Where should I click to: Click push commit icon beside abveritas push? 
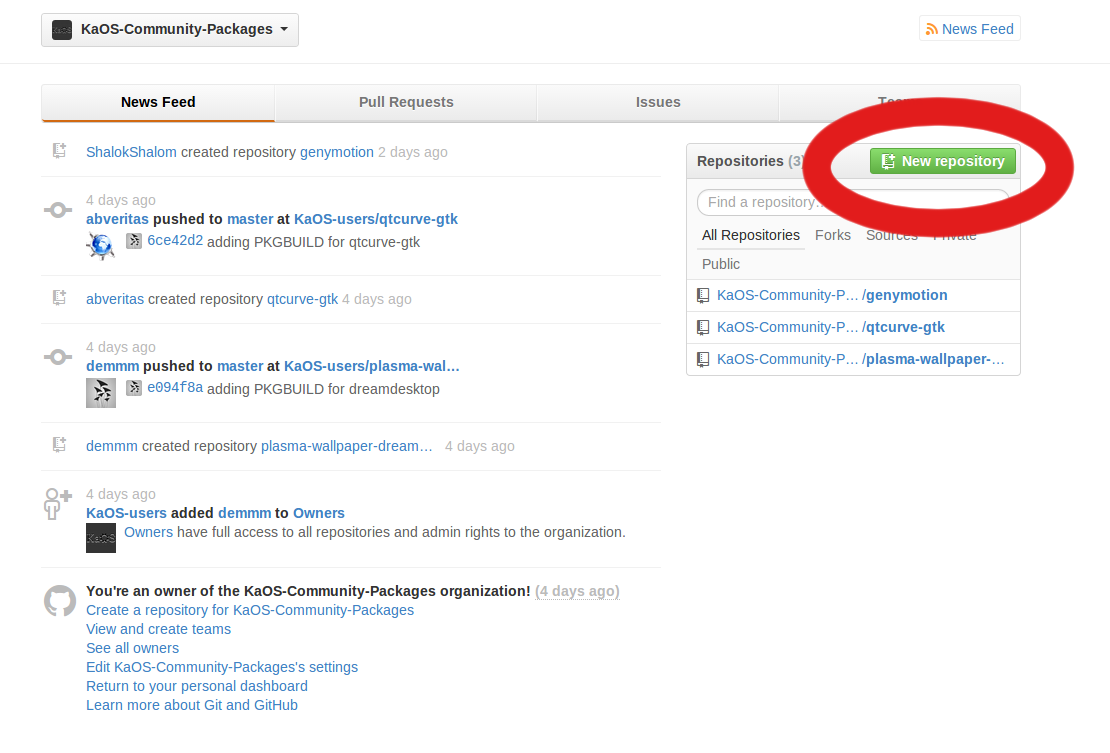[58, 209]
